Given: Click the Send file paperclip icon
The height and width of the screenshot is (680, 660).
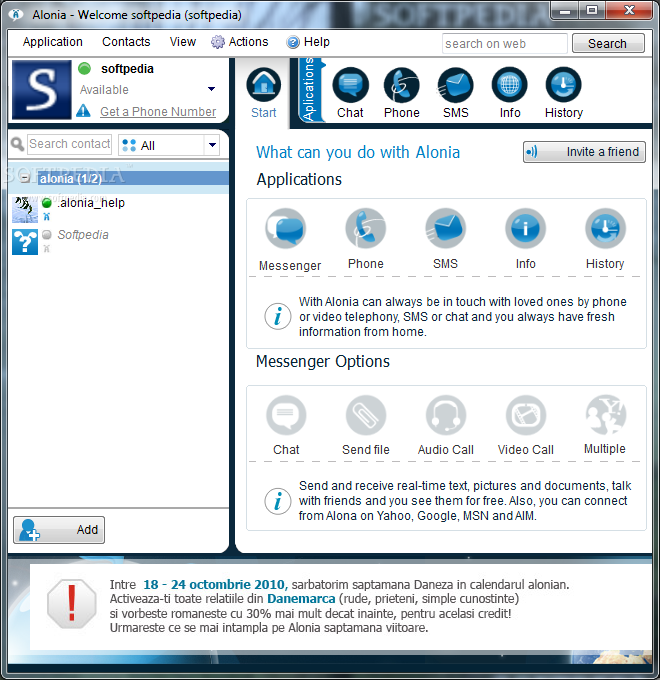Looking at the screenshot, I should tap(366, 415).
